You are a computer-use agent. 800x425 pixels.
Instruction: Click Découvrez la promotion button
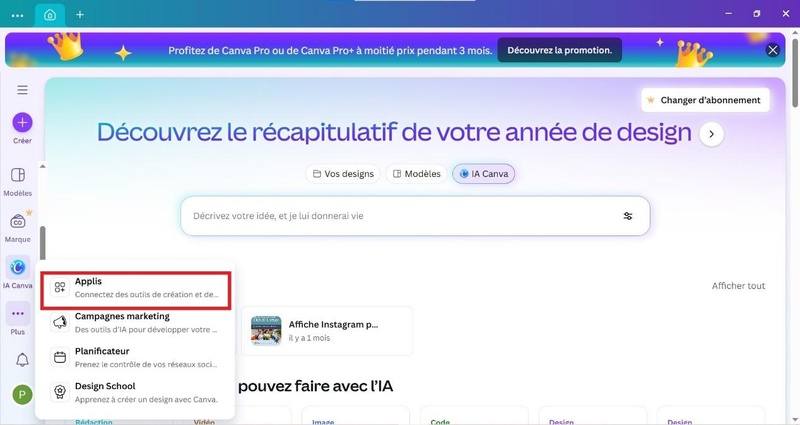coord(560,50)
